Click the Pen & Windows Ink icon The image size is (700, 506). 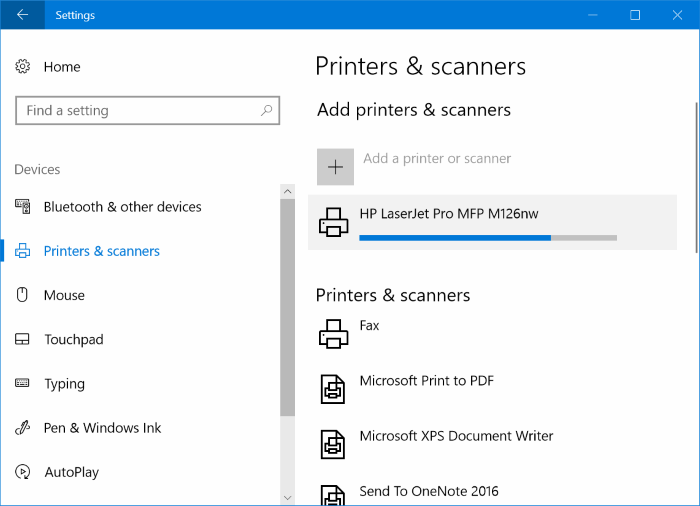pyautogui.click(x=22, y=428)
